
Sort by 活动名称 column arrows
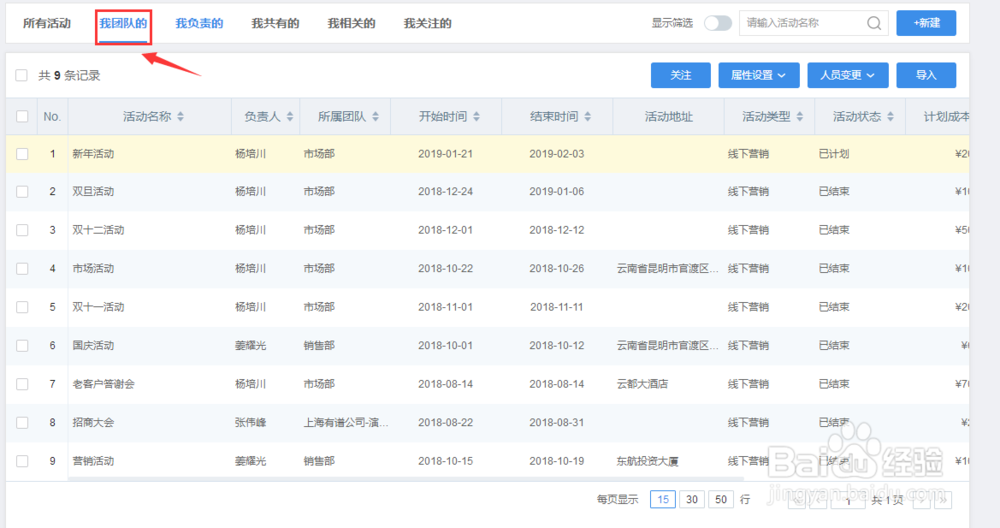coord(180,117)
